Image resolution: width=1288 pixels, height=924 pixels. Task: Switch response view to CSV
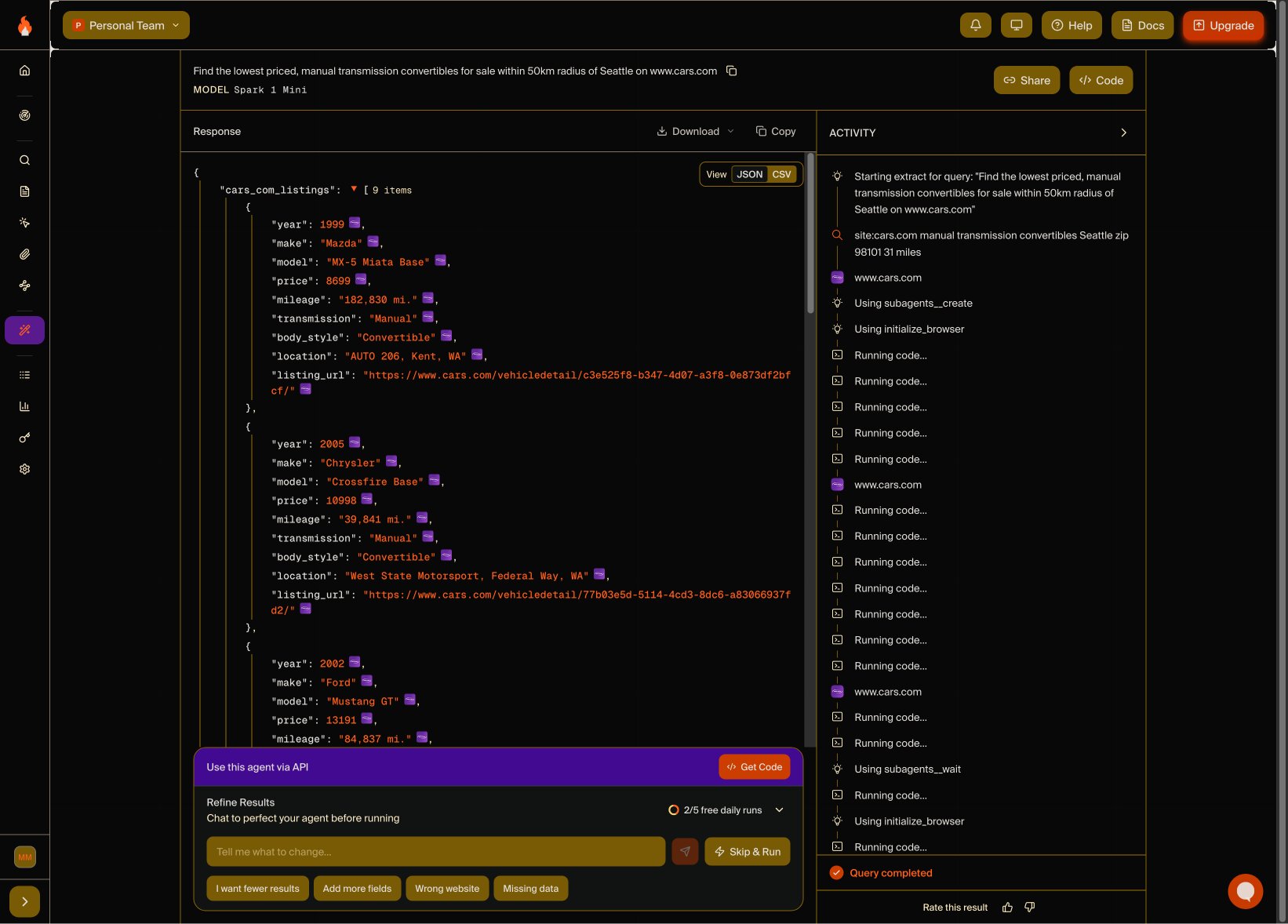(x=782, y=174)
